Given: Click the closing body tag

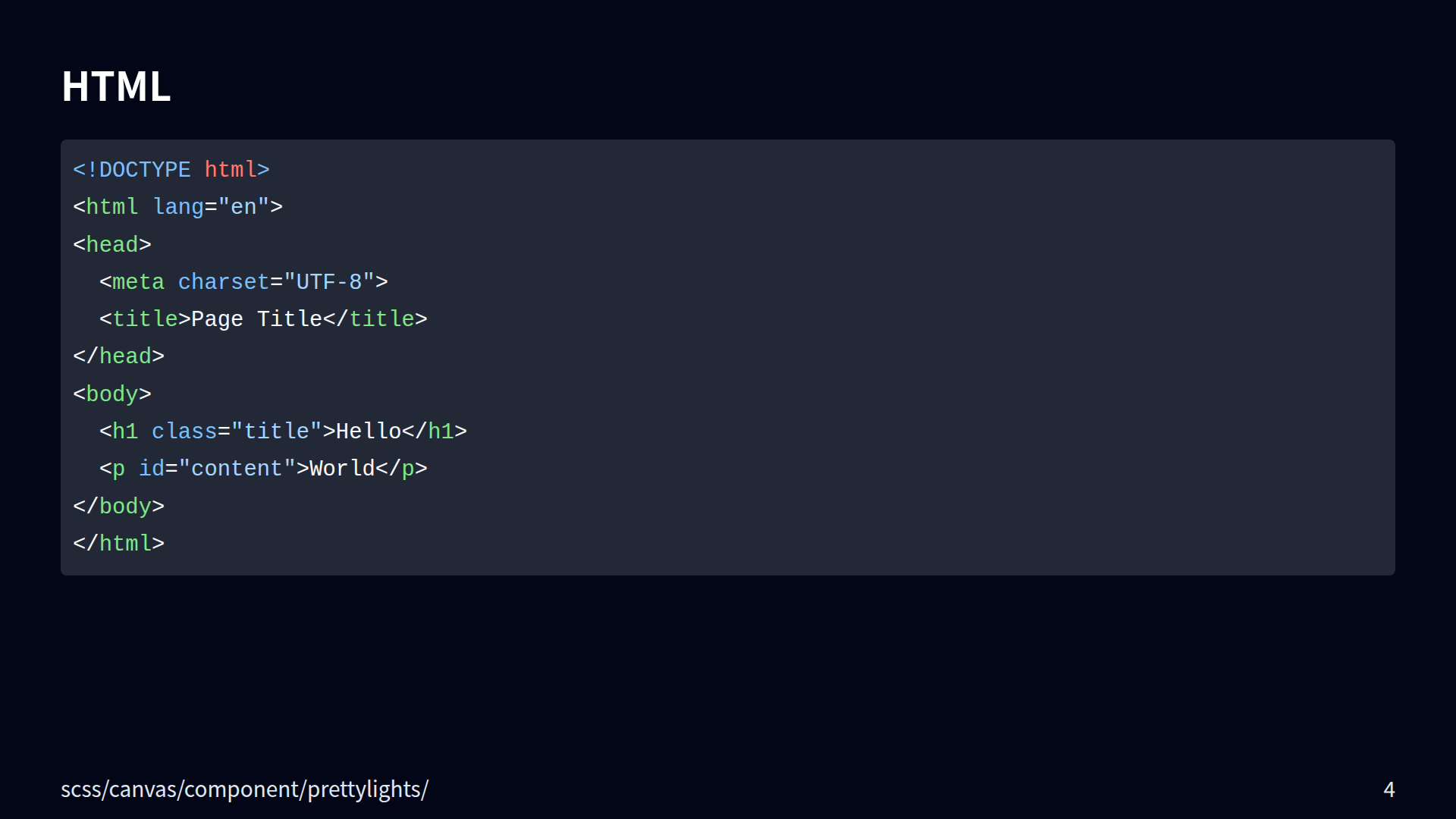Looking at the screenshot, I should point(119,507).
